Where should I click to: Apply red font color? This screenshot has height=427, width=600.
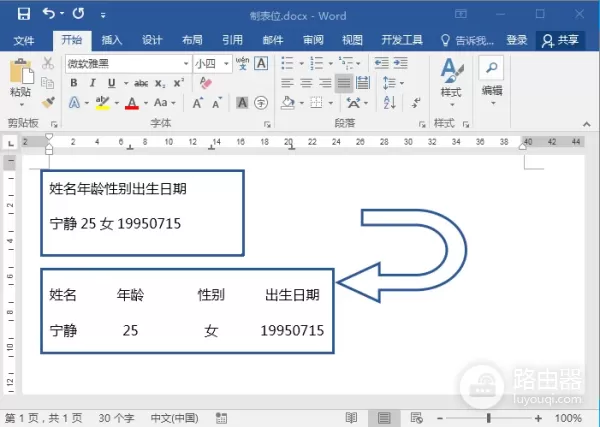coord(132,103)
